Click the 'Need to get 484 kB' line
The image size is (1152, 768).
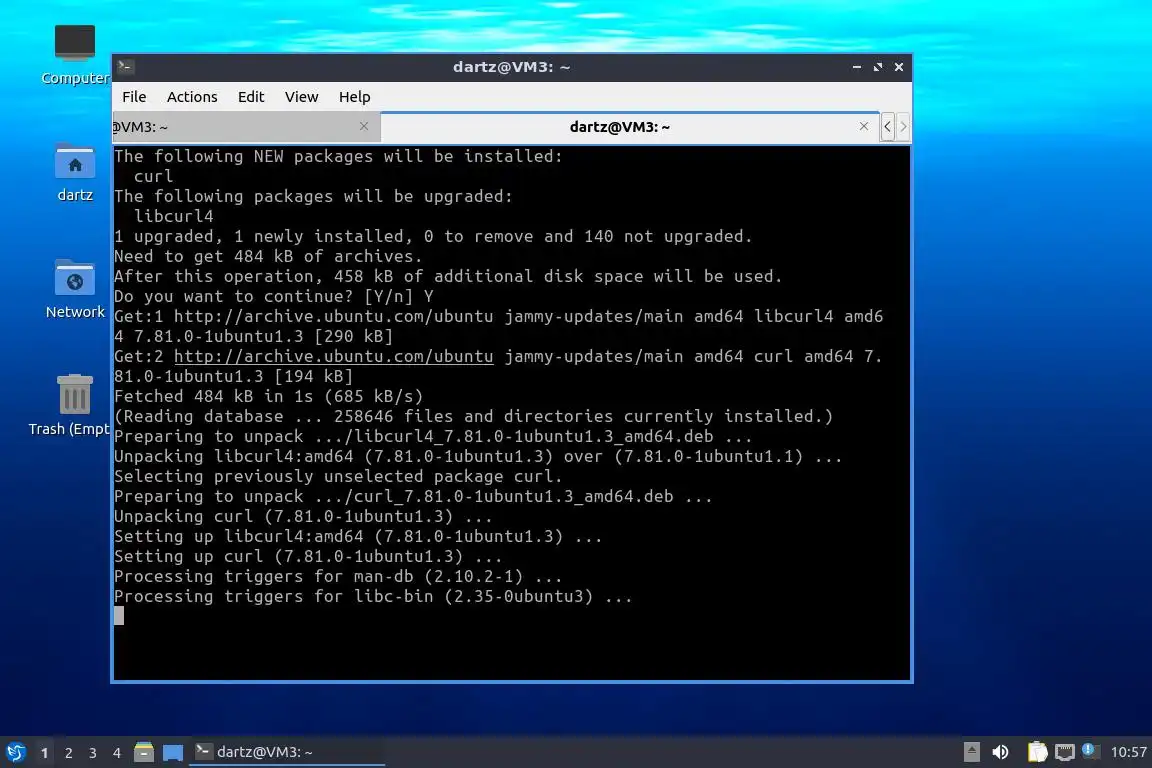pos(268,256)
